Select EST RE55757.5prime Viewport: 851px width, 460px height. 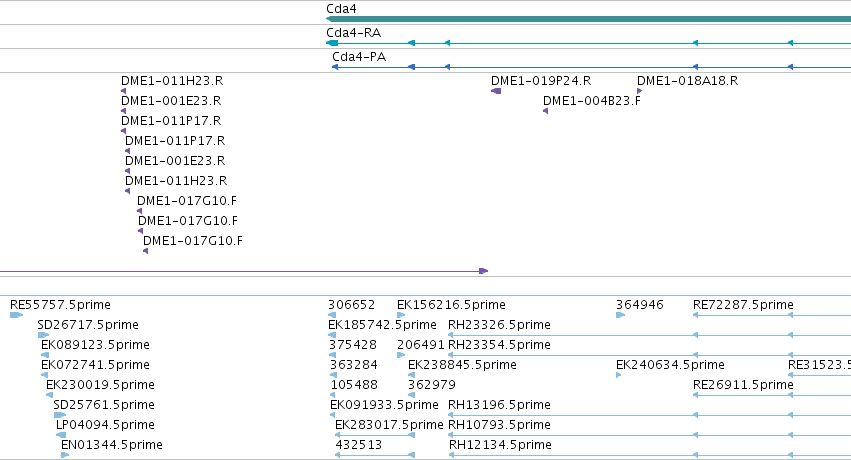click(60, 305)
